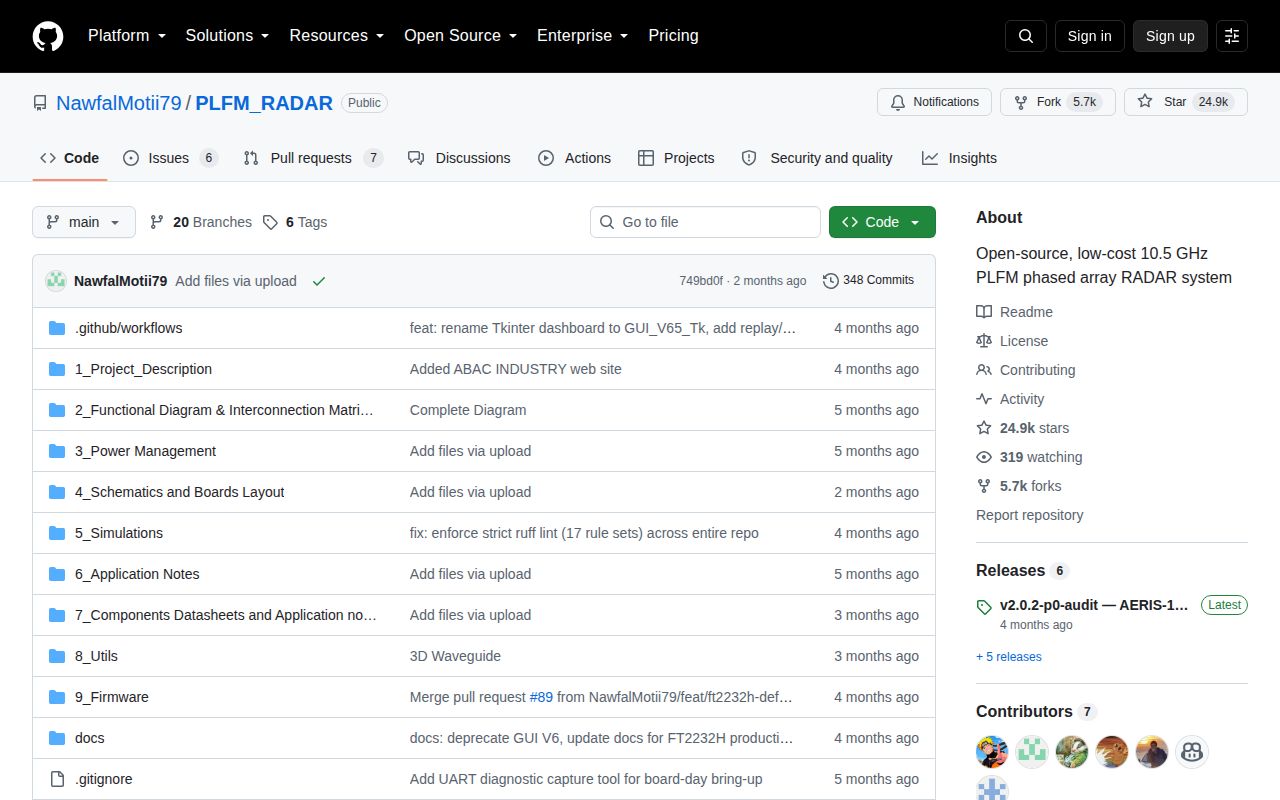
Task: Click the bell icon in Notifications
Action: (x=898, y=102)
